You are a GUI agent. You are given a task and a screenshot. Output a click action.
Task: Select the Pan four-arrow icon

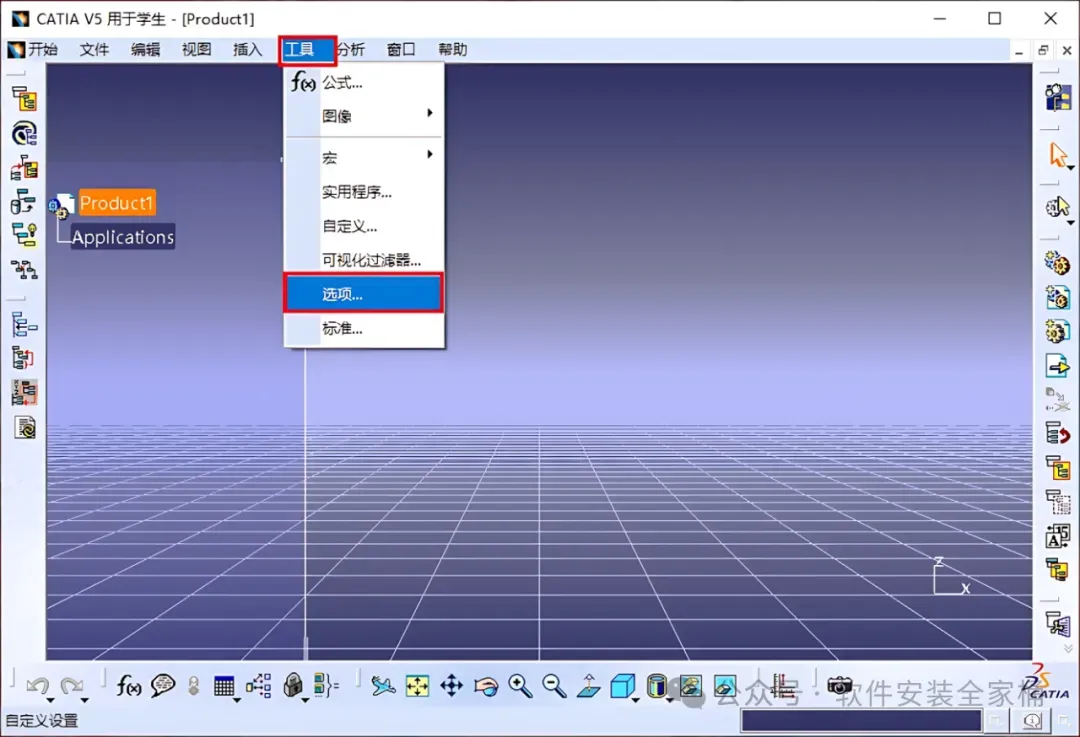tap(452, 686)
